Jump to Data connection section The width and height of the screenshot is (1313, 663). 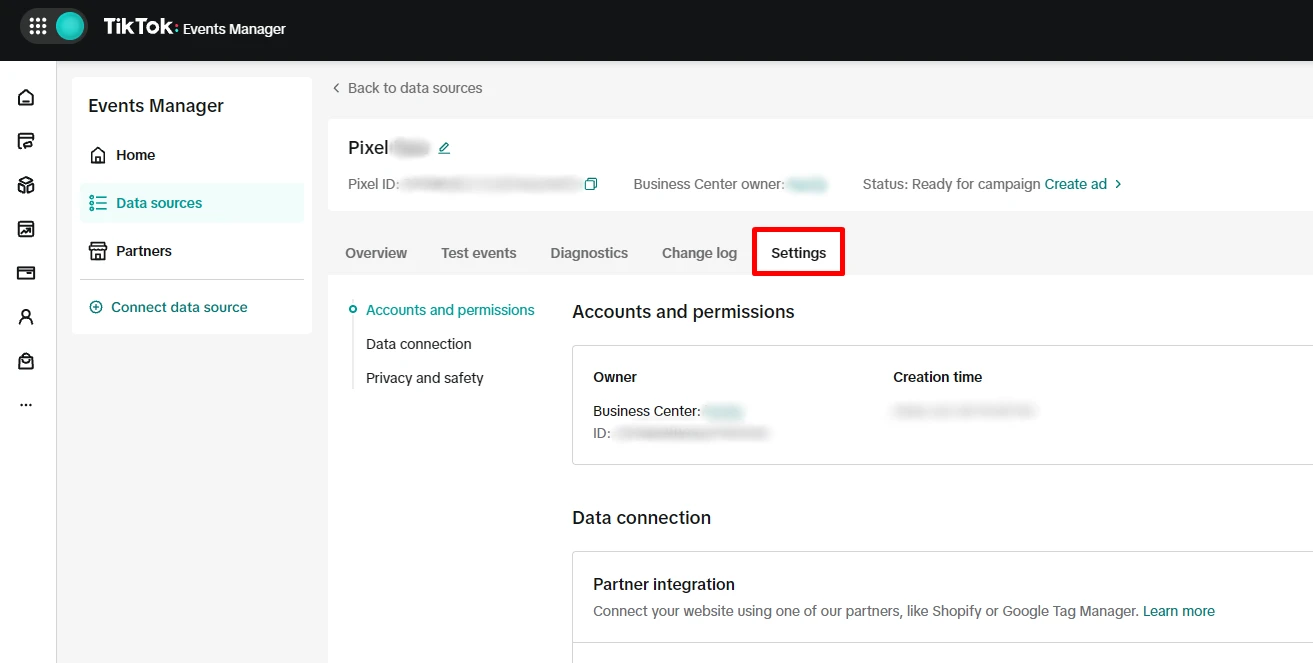[419, 344]
